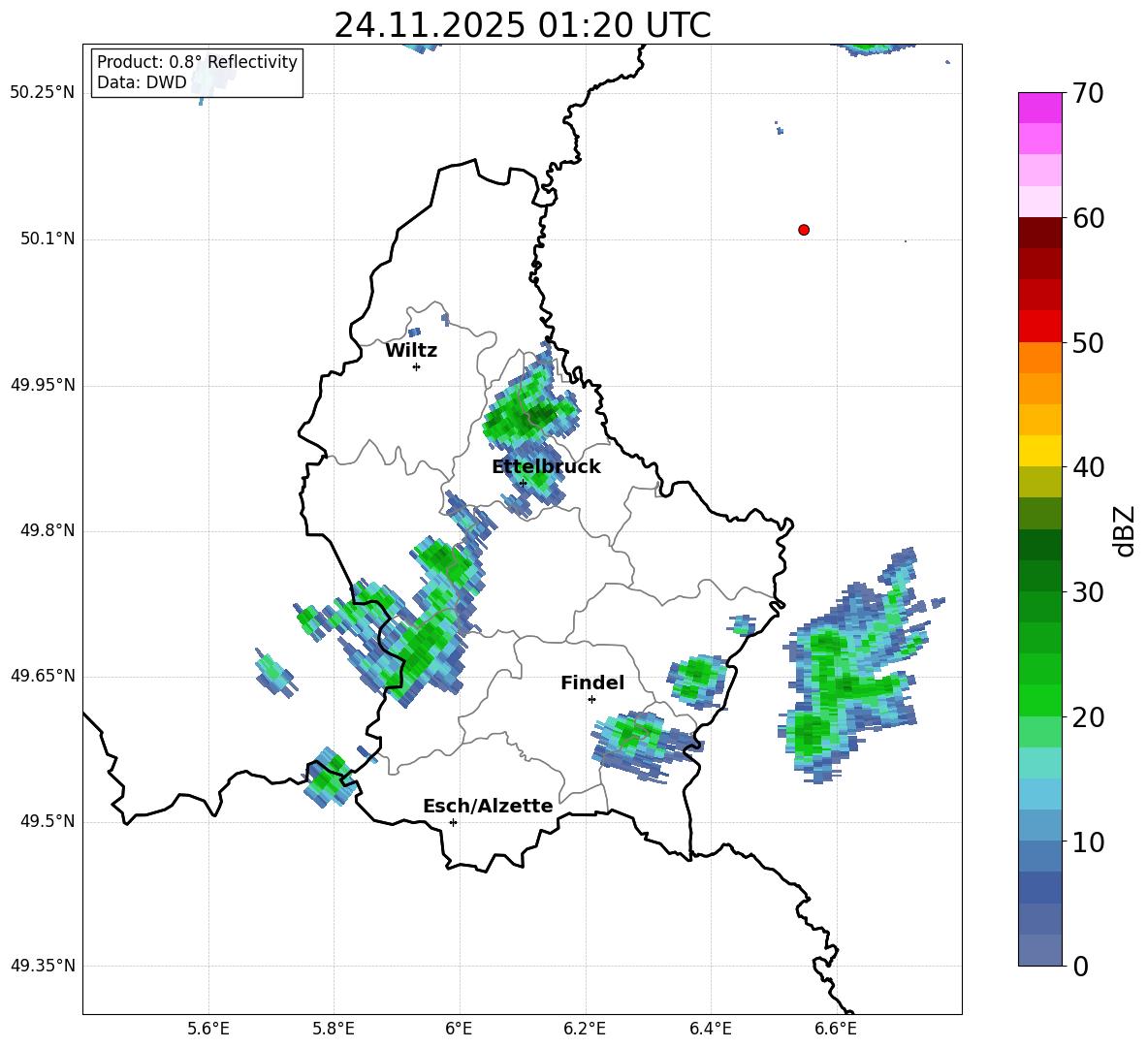
Task: Click the 6.2°E longitude label
Action: 585,1029
